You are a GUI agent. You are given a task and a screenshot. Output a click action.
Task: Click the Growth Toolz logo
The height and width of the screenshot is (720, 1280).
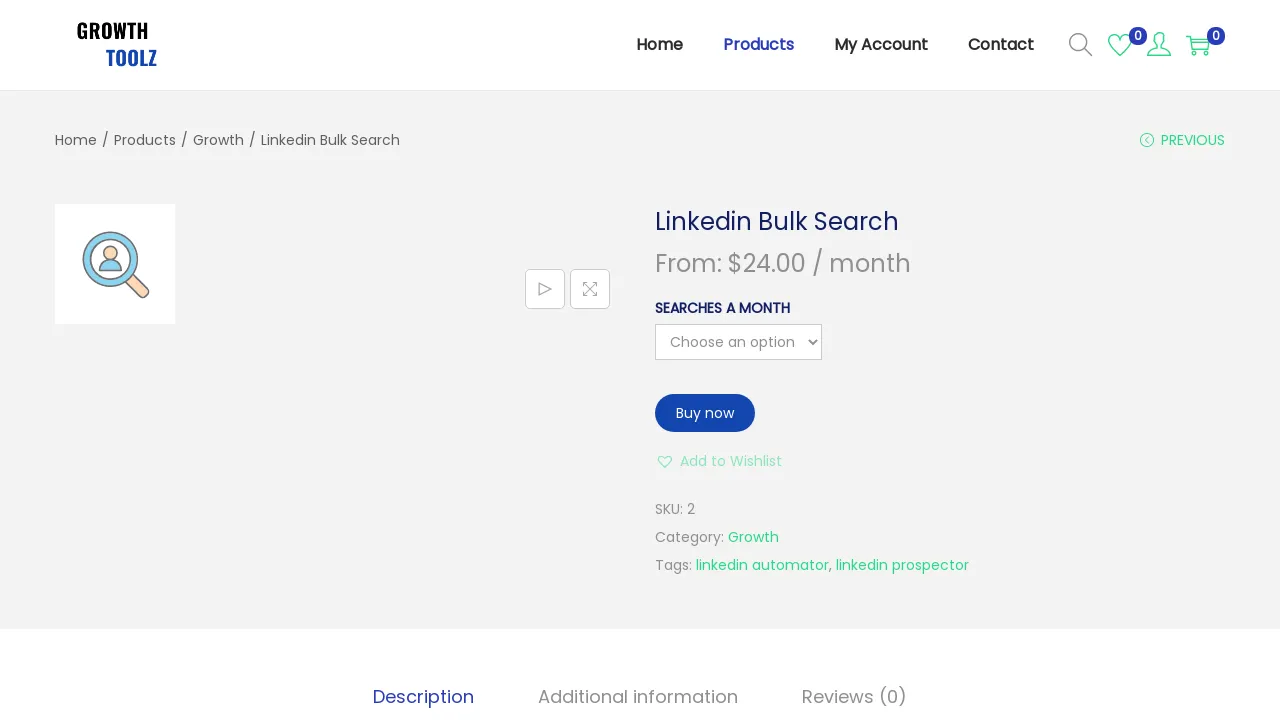point(116,45)
